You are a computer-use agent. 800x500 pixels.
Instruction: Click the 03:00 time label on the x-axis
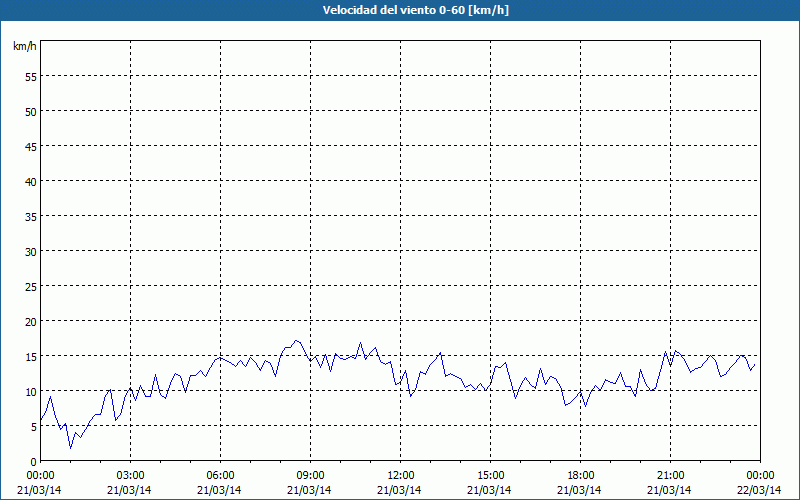click(x=131, y=476)
